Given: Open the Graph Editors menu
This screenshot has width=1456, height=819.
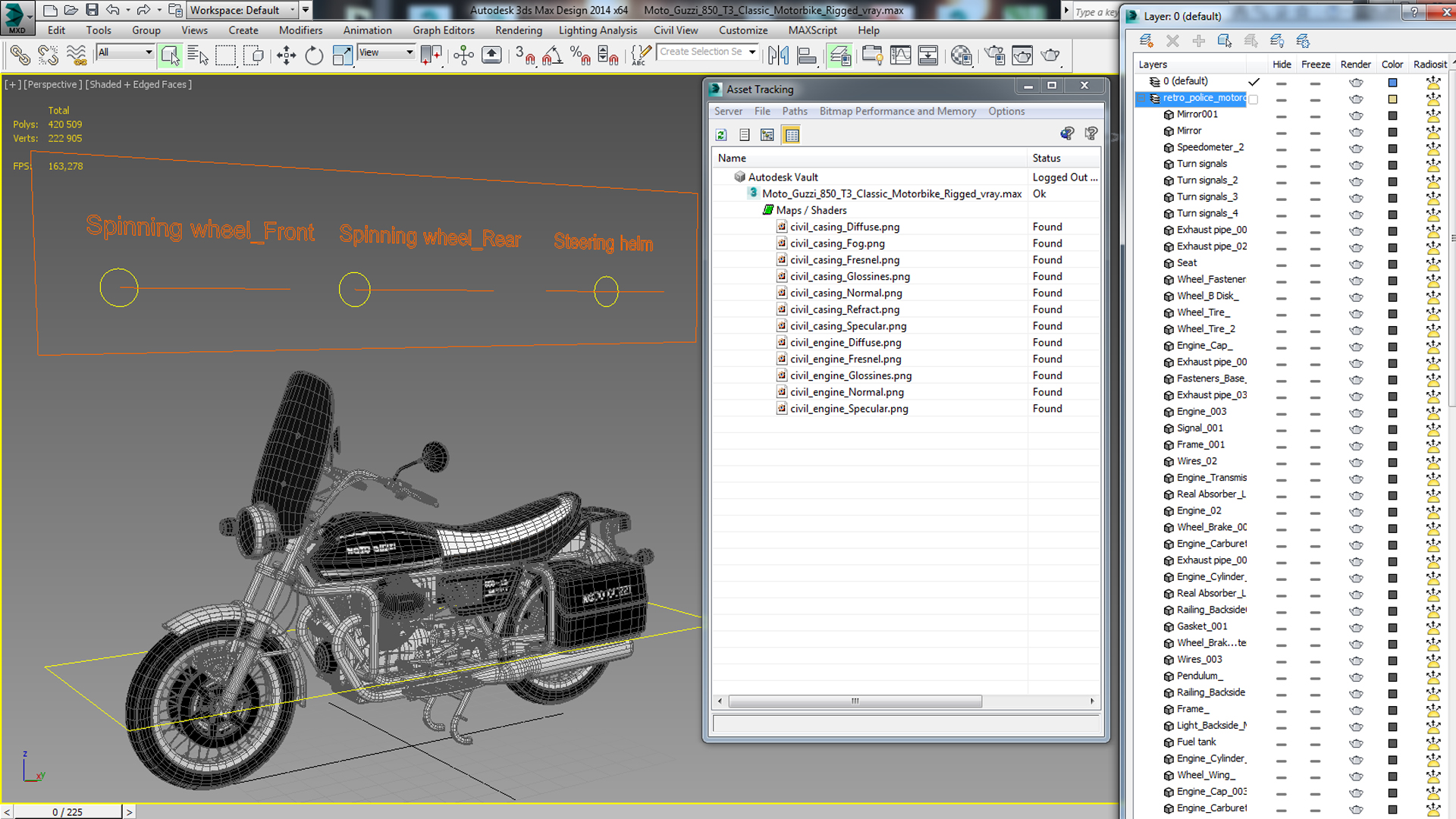Looking at the screenshot, I should 444,30.
